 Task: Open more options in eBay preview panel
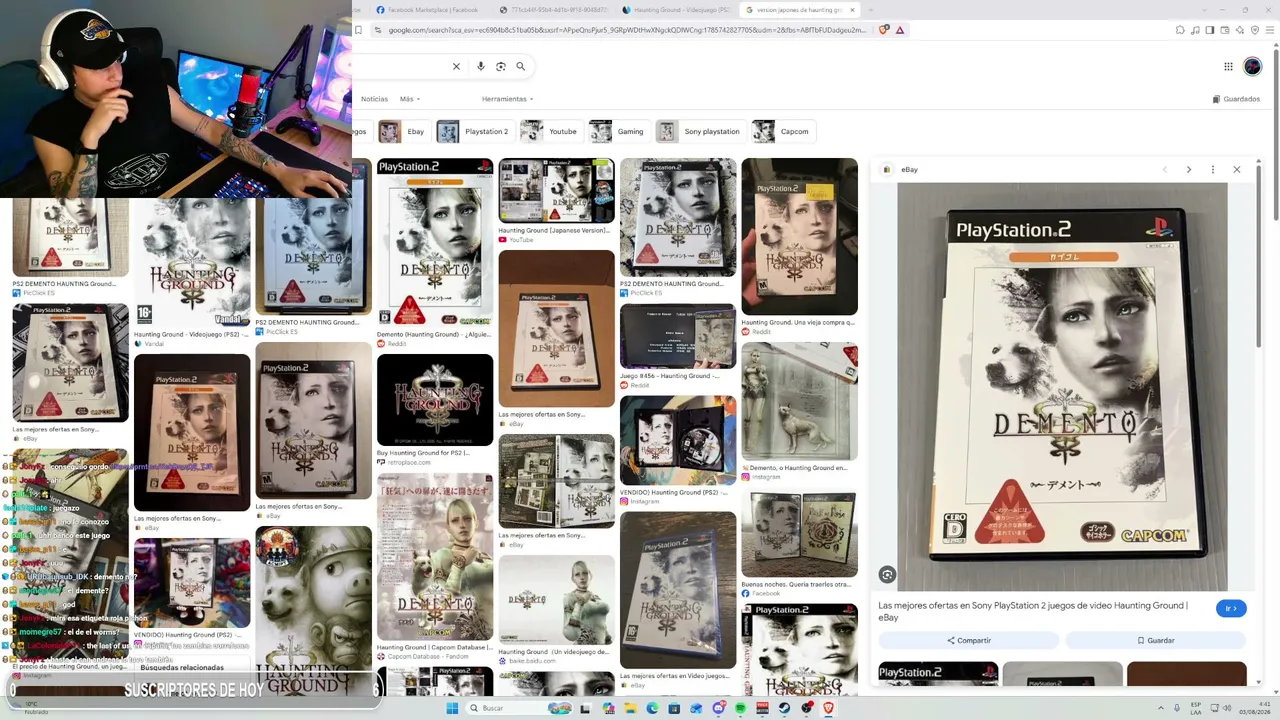1213,169
